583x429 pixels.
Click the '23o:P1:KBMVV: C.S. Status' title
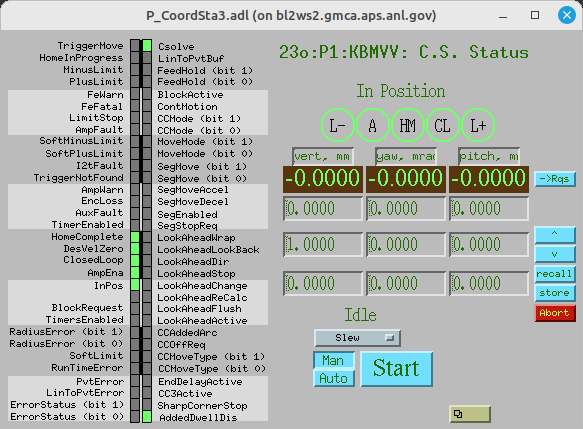404,52
